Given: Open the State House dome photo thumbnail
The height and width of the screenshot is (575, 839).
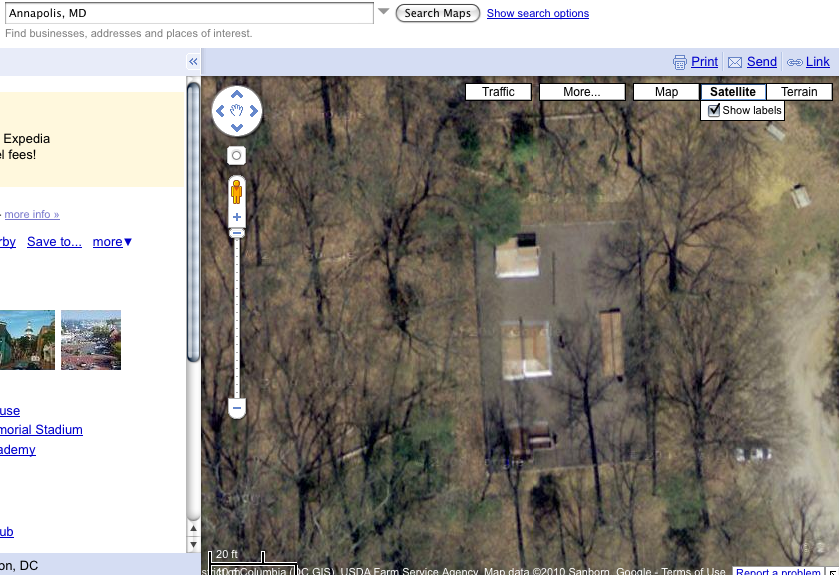Looking at the screenshot, I should pos(27,340).
